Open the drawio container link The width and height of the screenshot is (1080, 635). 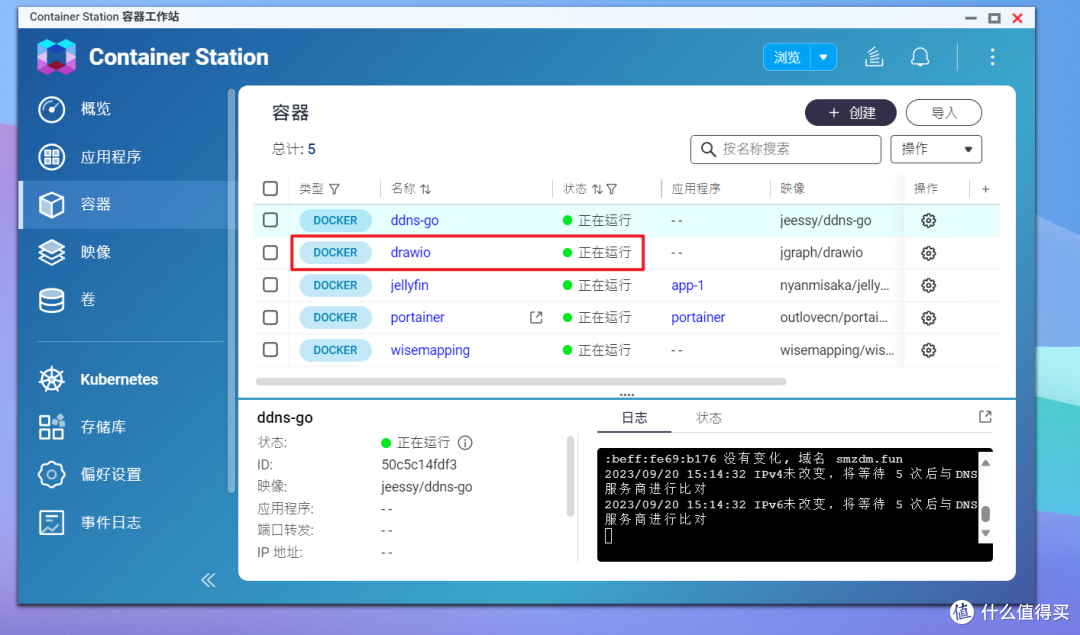point(411,253)
